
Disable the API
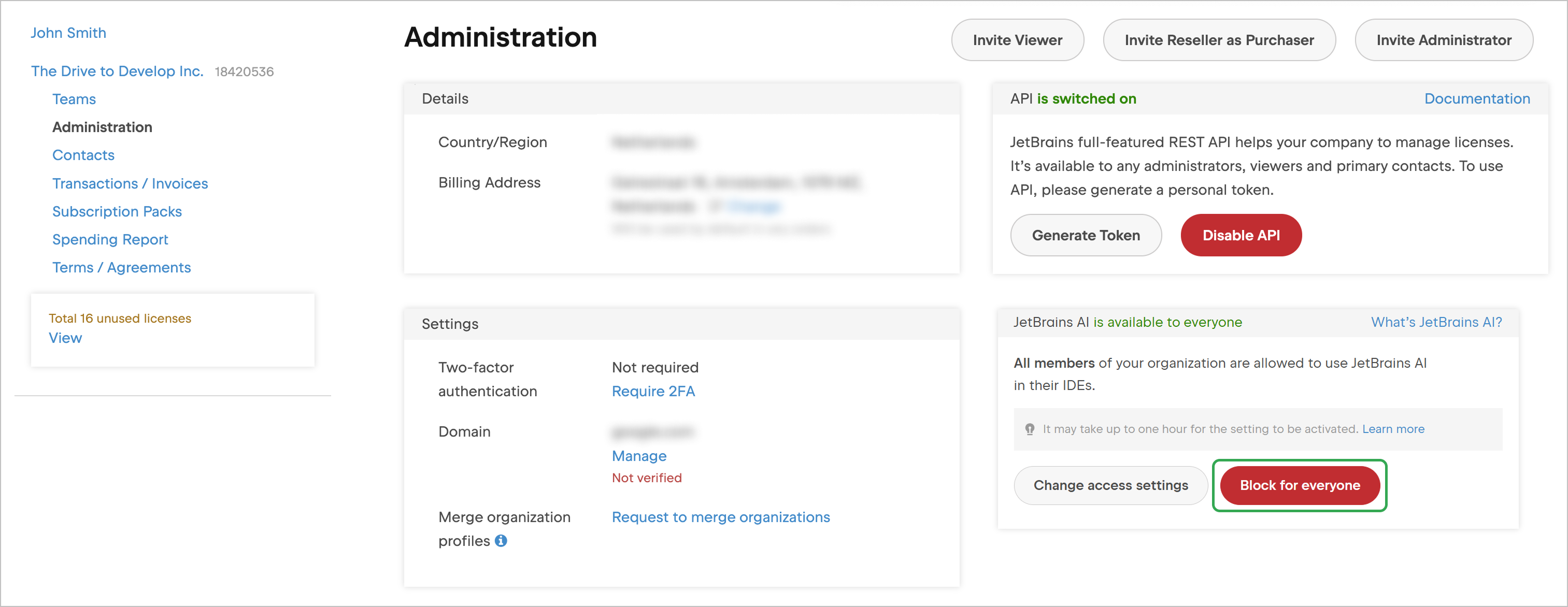1241,235
